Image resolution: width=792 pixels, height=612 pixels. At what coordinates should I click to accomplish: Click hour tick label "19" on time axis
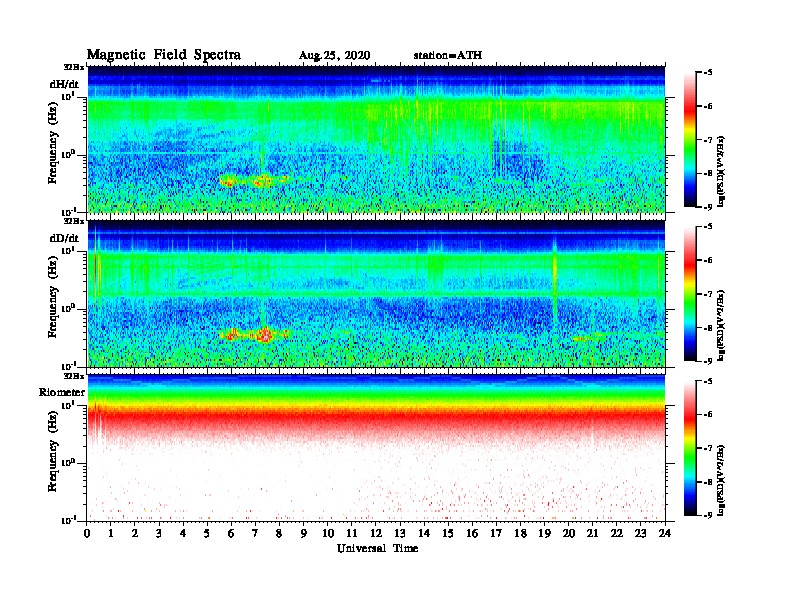(544, 533)
